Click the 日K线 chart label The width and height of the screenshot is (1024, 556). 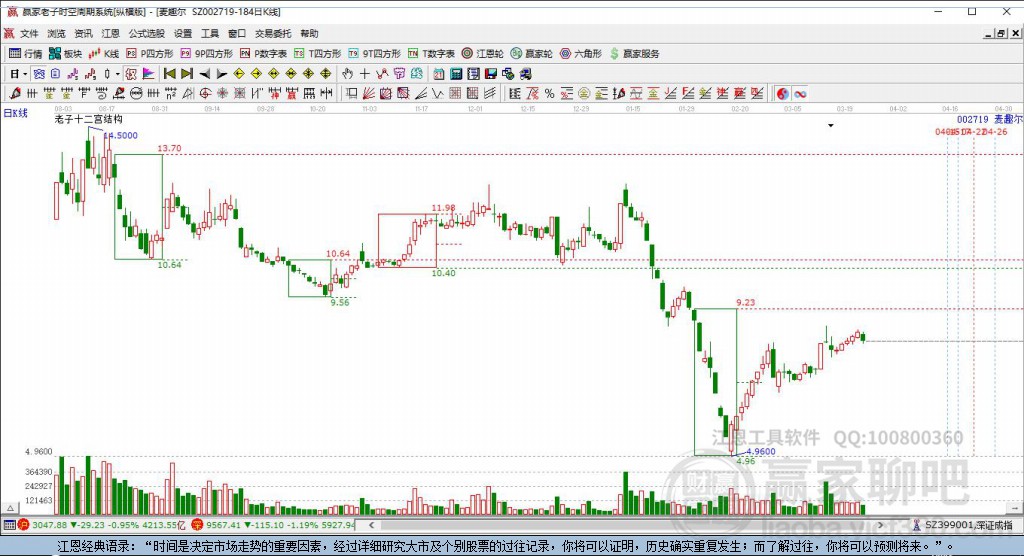coord(16,113)
